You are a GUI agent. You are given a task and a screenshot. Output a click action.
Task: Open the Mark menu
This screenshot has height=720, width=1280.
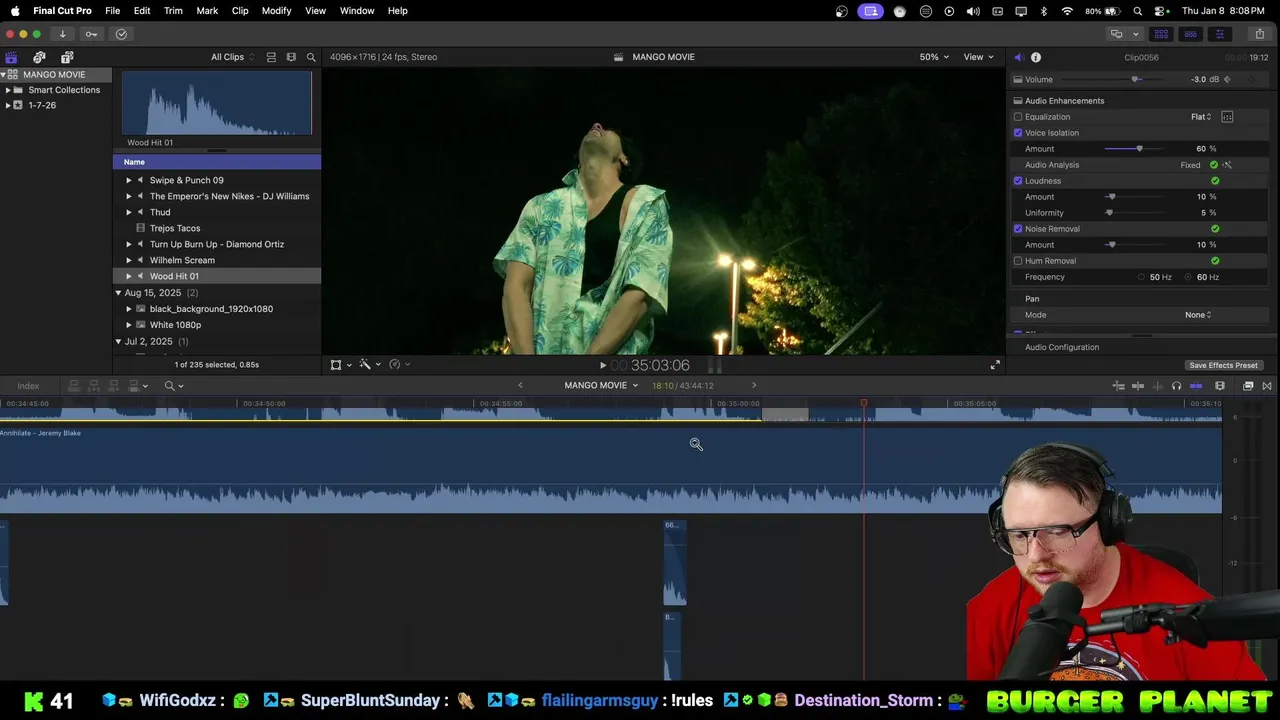(207, 11)
